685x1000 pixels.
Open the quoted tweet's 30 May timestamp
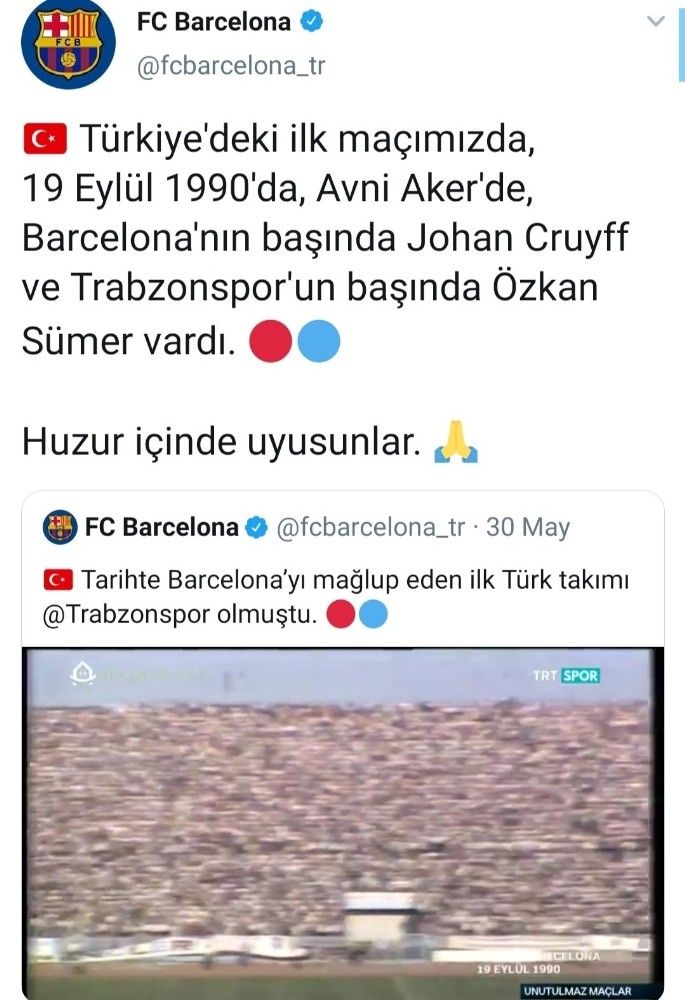pyautogui.click(x=528, y=527)
